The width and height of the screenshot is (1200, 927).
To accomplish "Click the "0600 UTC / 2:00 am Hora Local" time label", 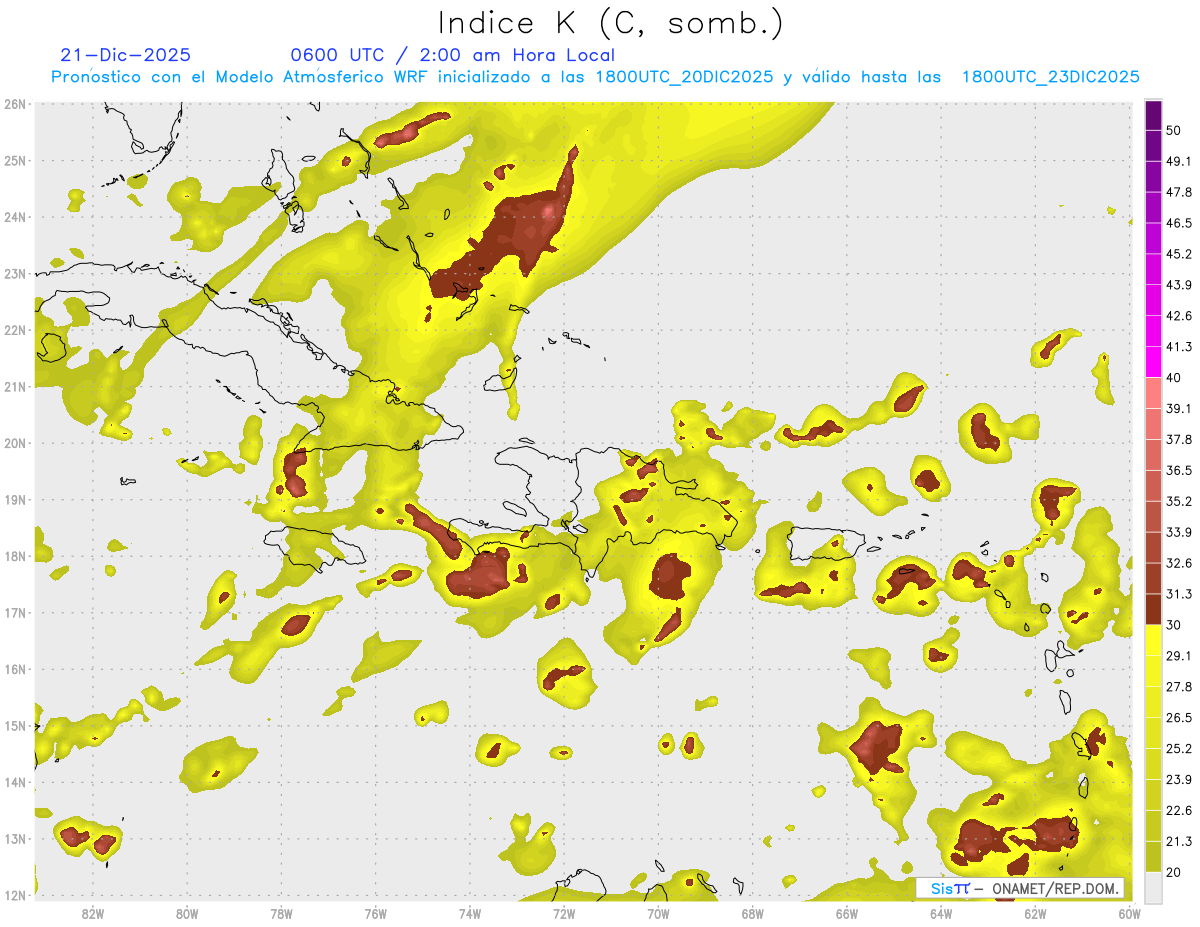I will (452, 55).
